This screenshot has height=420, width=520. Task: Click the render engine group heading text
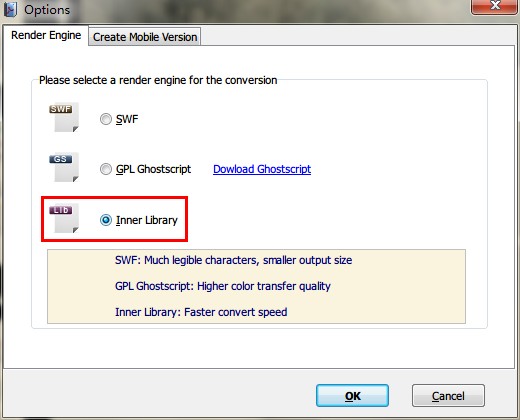(158, 80)
